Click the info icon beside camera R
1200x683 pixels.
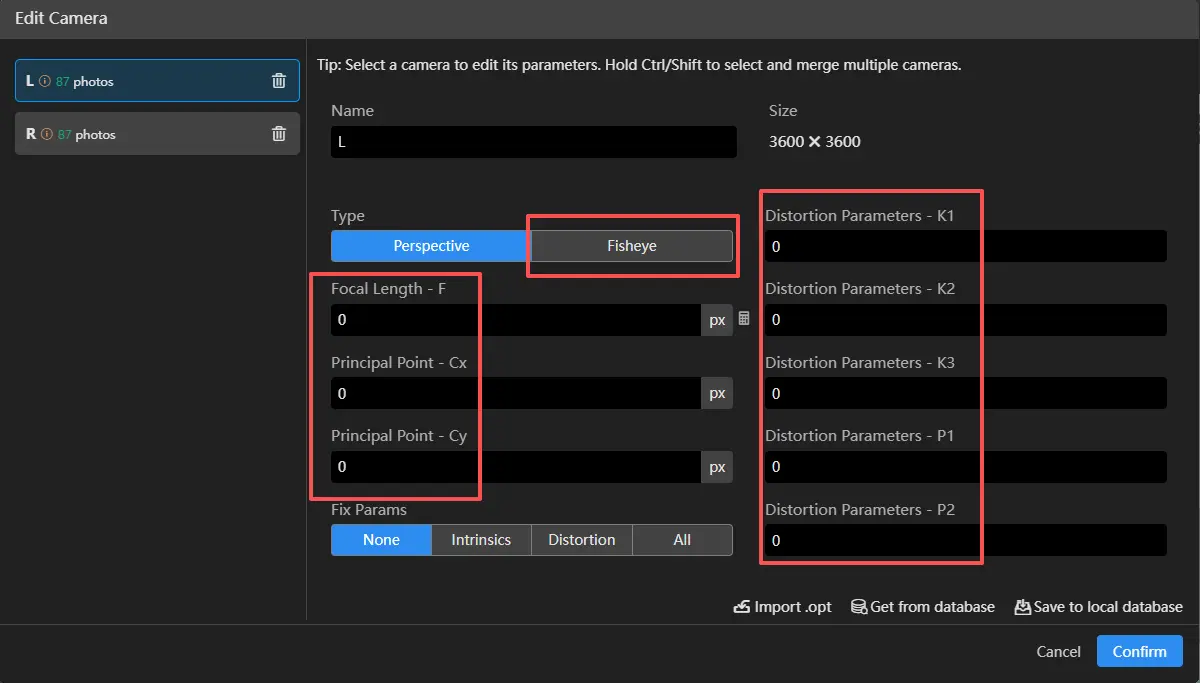pyautogui.click(x=46, y=135)
